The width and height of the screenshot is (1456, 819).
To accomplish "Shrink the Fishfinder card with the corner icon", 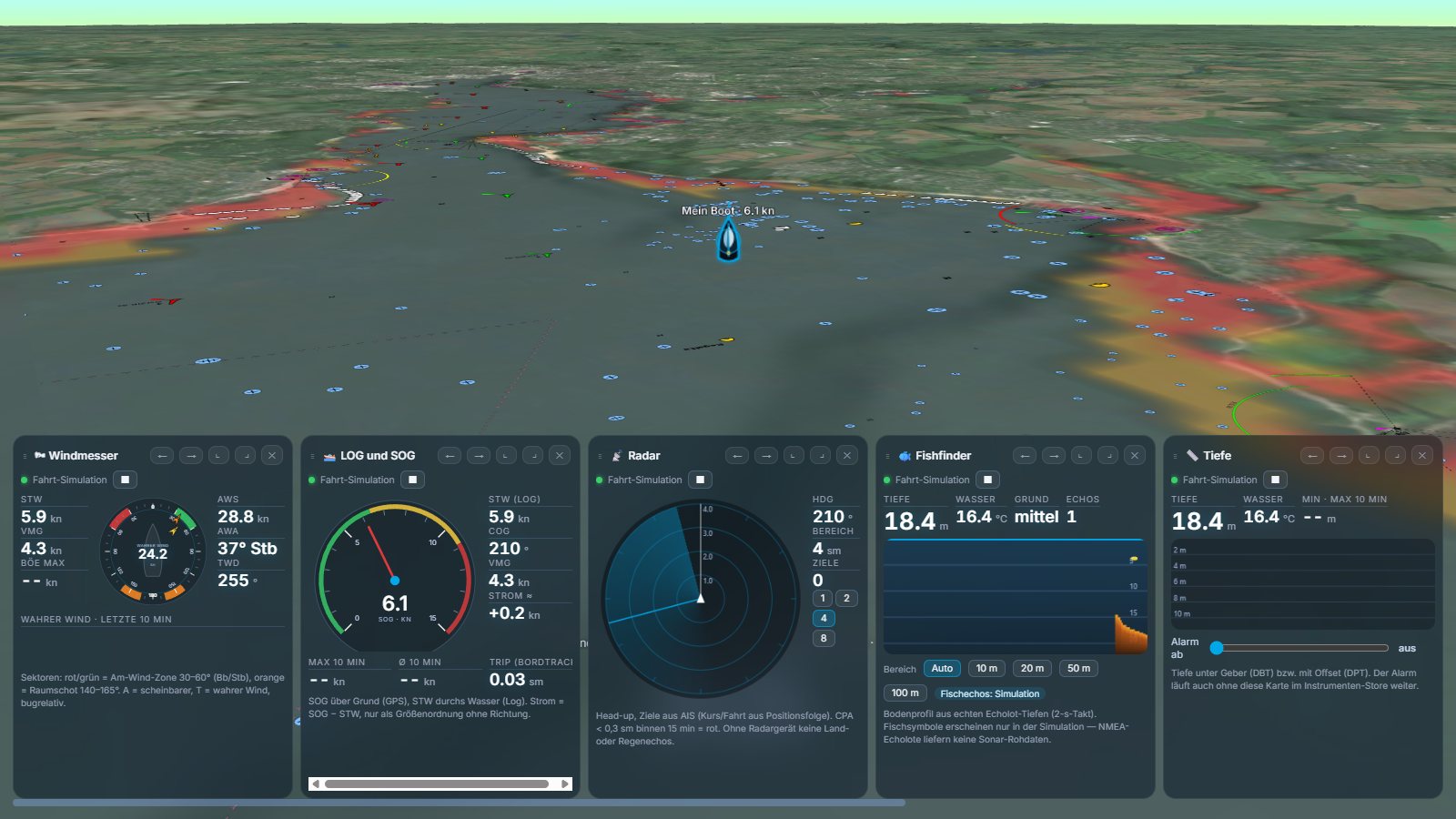I will pyautogui.click(x=1081, y=455).
